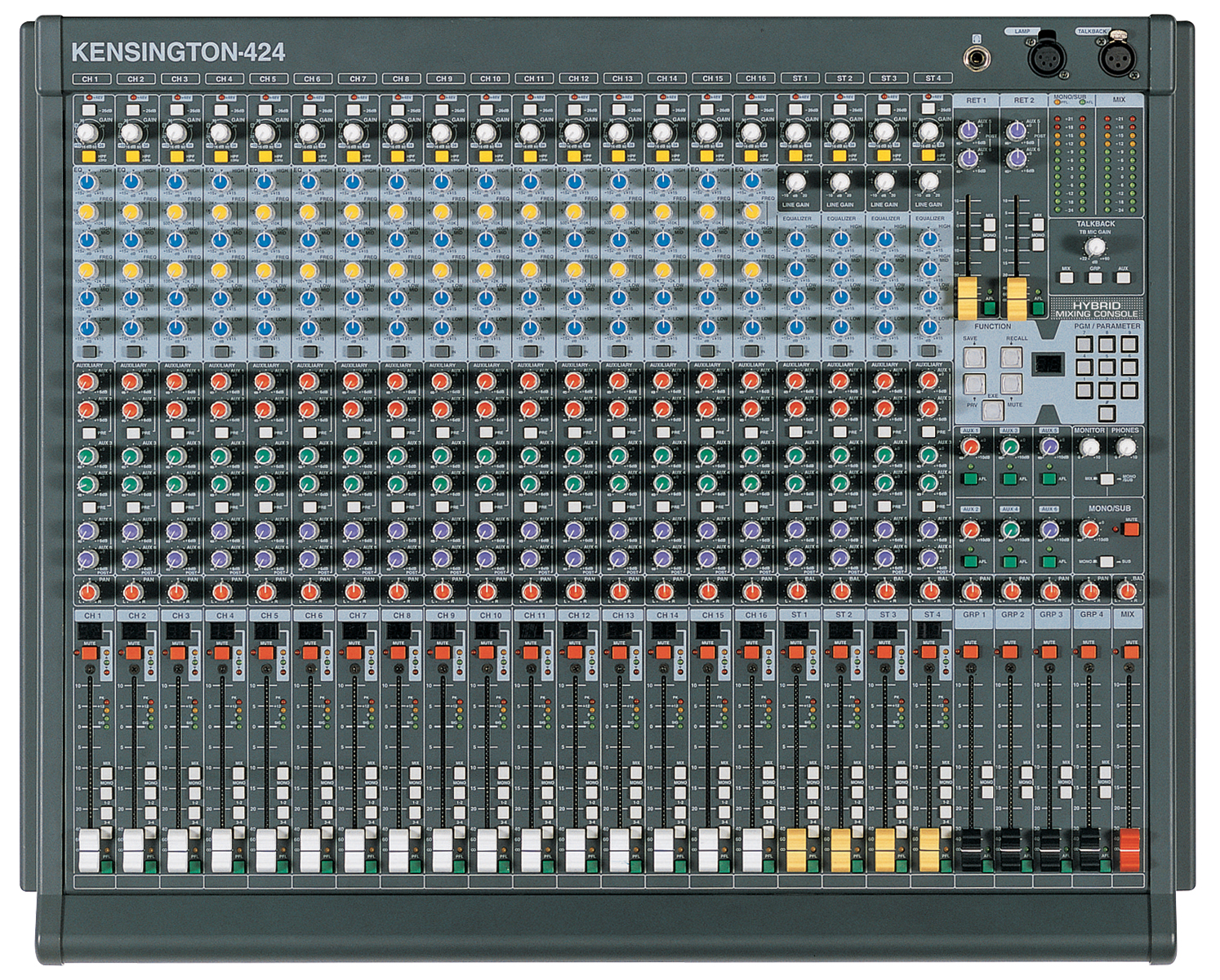This screenshot has height=980, width=1220.
Task: Toggle Talkback MIX routing button
Action: 1066,278
